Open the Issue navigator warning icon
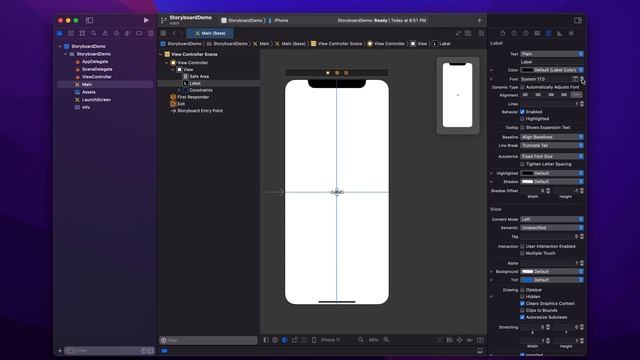 (x=105, y=33)
